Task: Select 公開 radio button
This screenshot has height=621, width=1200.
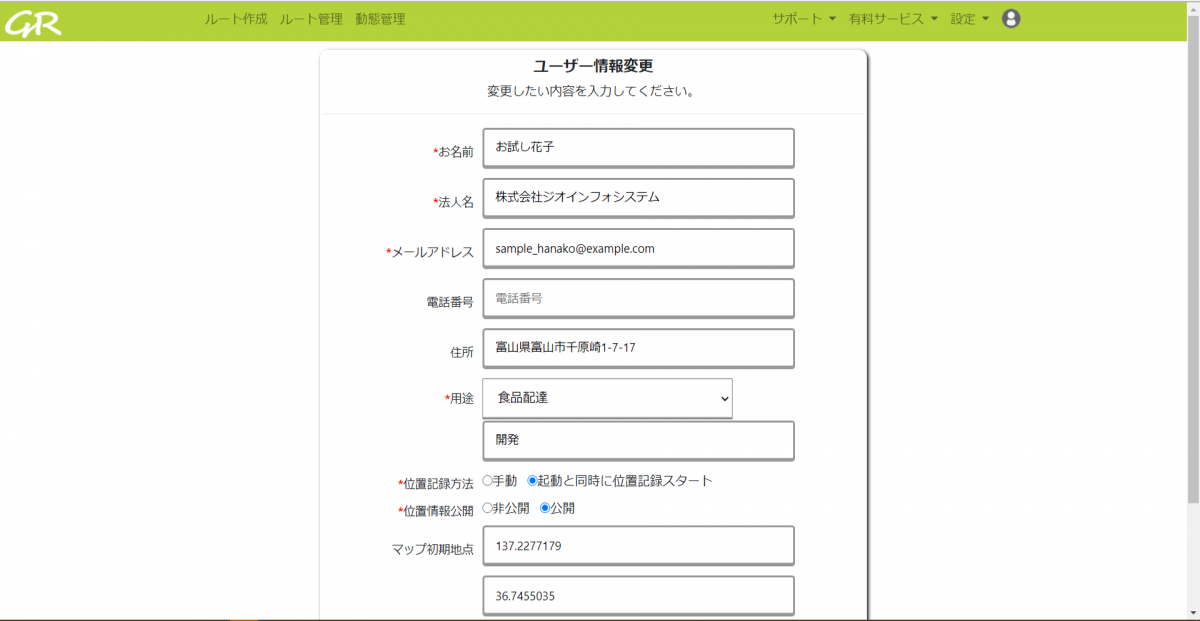Action: tap(545, 508)
